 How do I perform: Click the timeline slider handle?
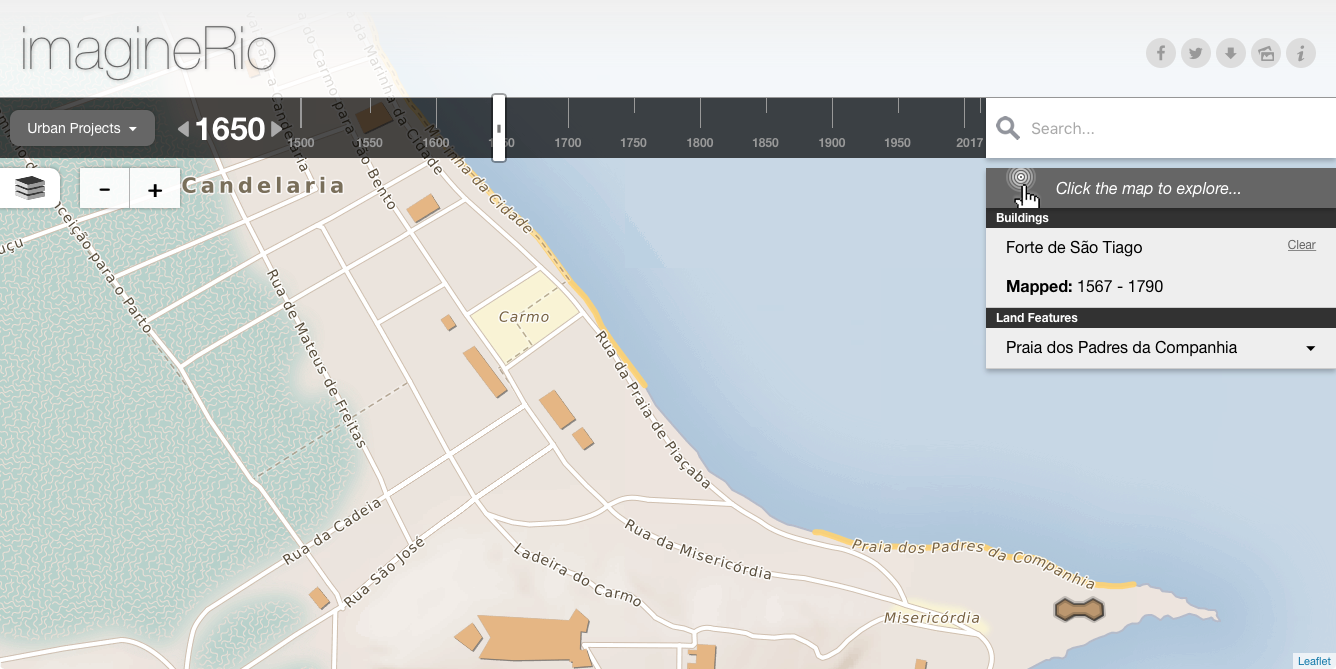coord(499,128)
